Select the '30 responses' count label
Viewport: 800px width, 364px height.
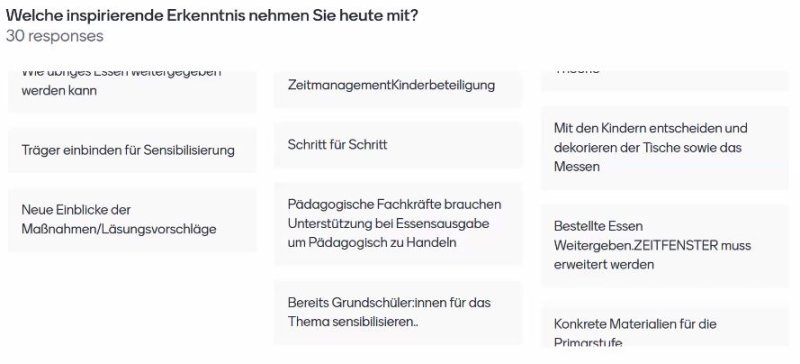(x=55, y=36)
